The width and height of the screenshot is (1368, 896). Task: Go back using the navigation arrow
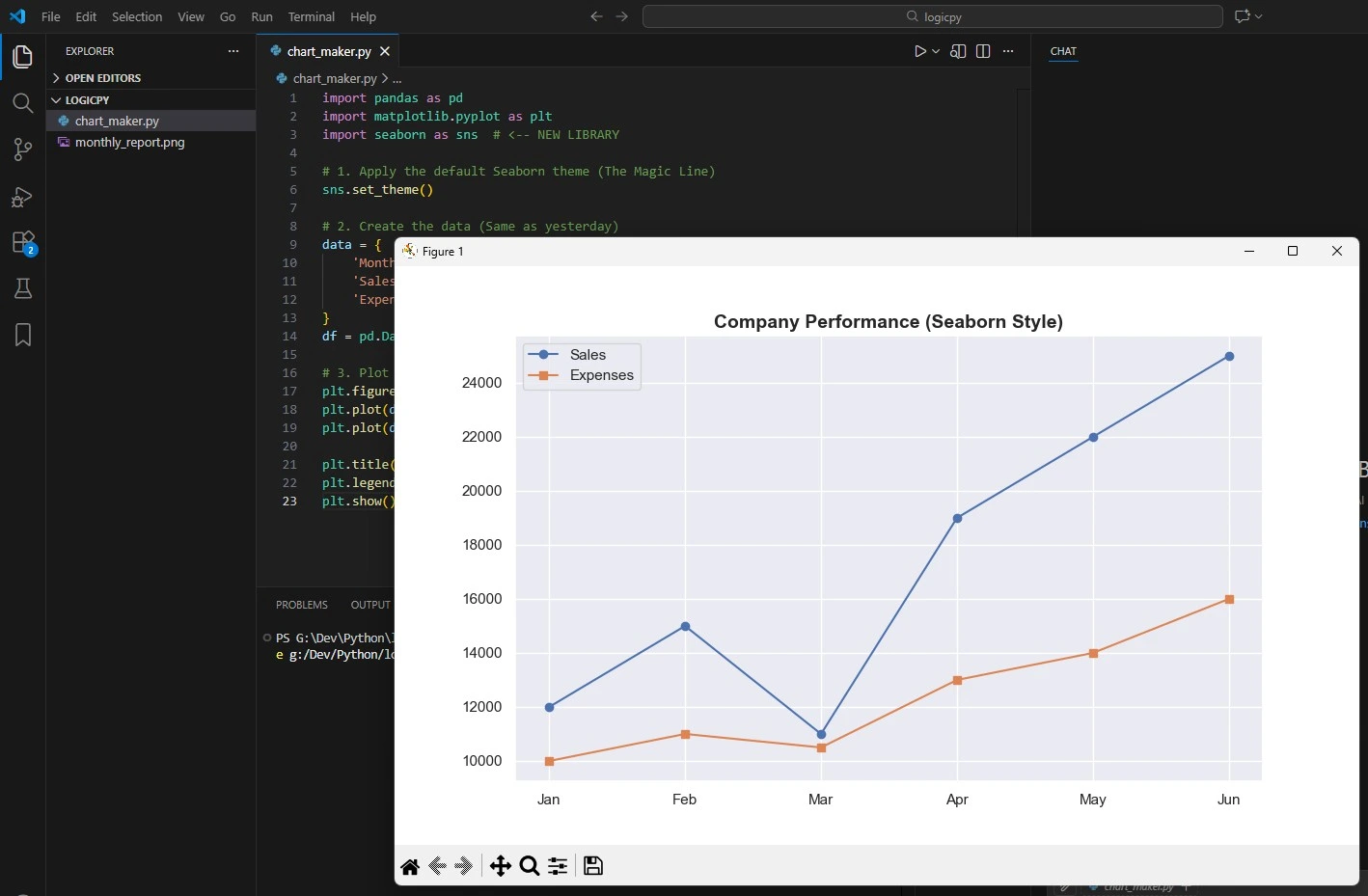596,16
